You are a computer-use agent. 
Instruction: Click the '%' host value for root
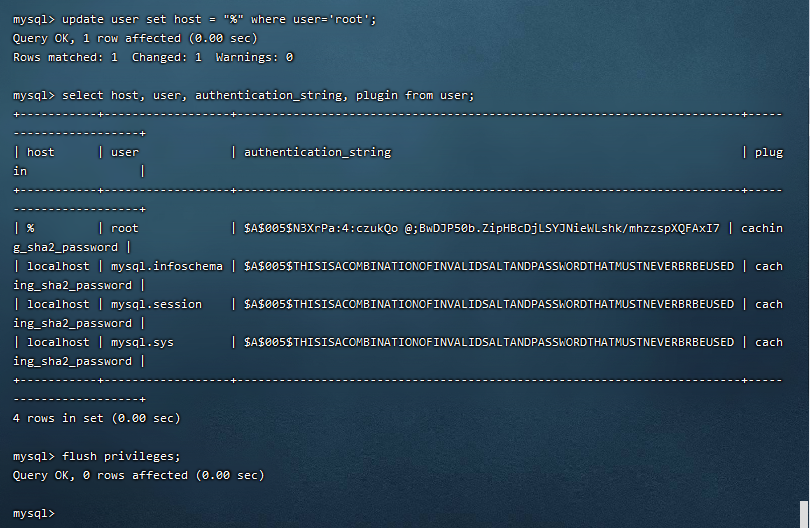point(31,228)
